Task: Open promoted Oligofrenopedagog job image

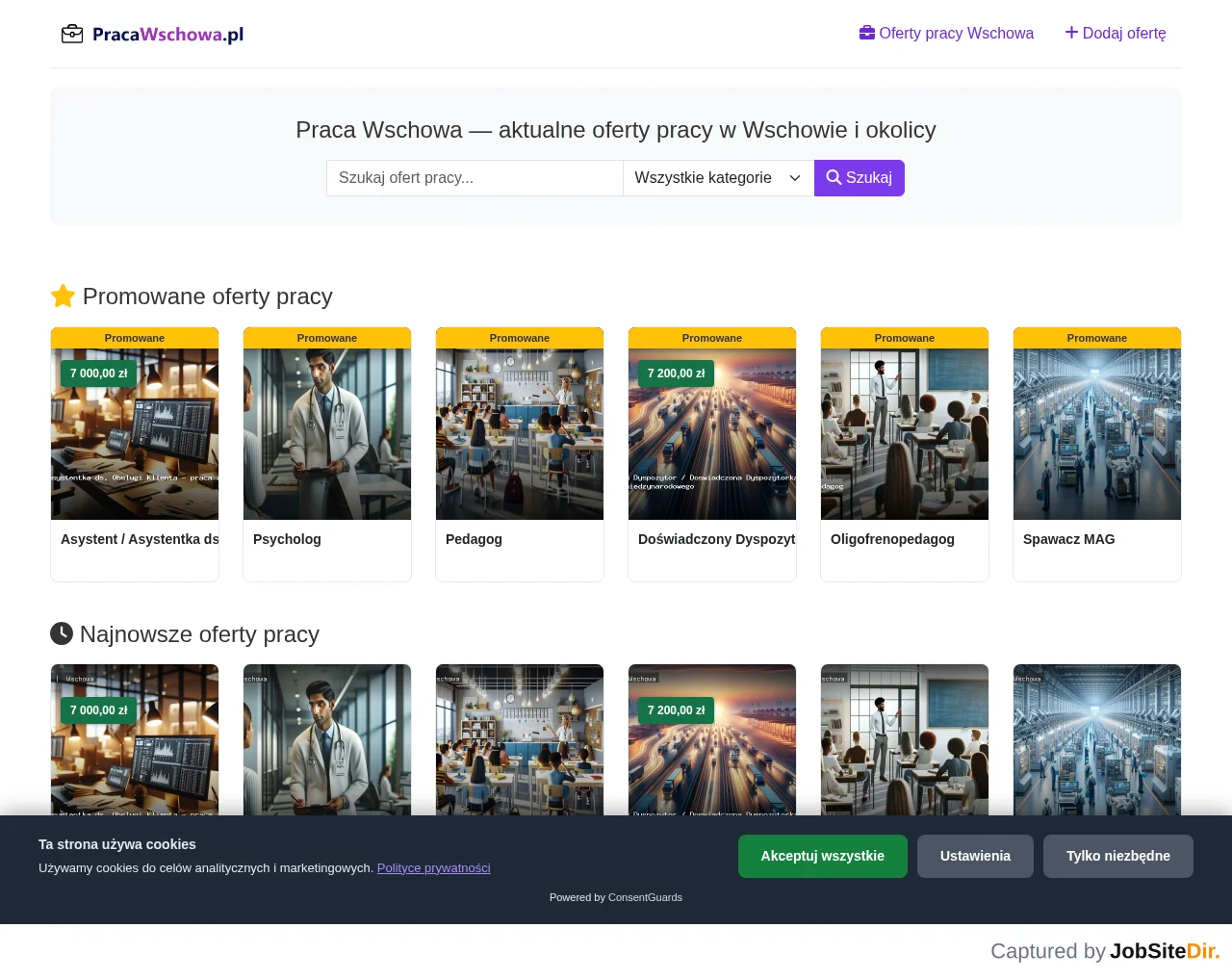Action: coord(905,434)
